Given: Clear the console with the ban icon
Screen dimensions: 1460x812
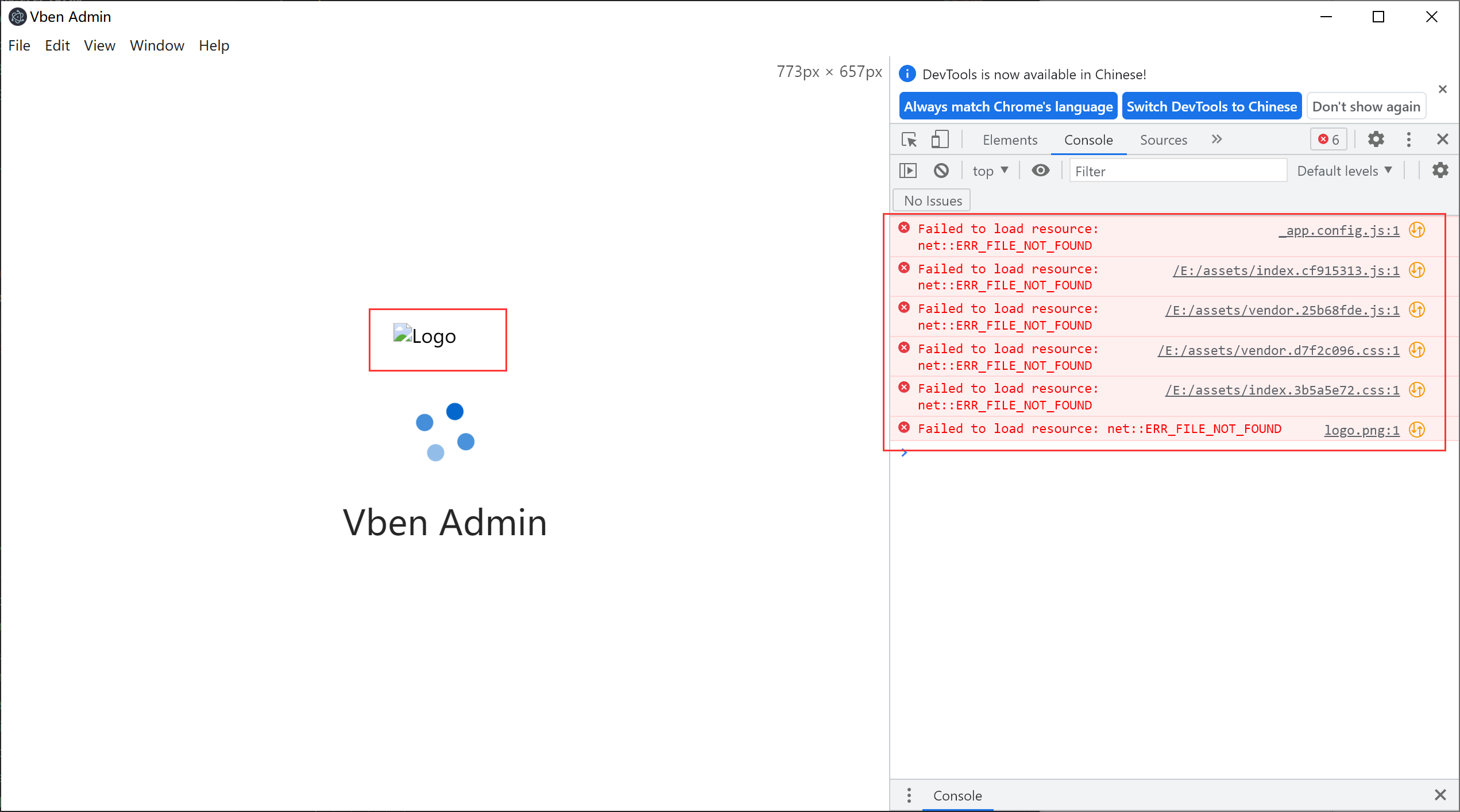Looking at the screenshot, I should (941, 171).
